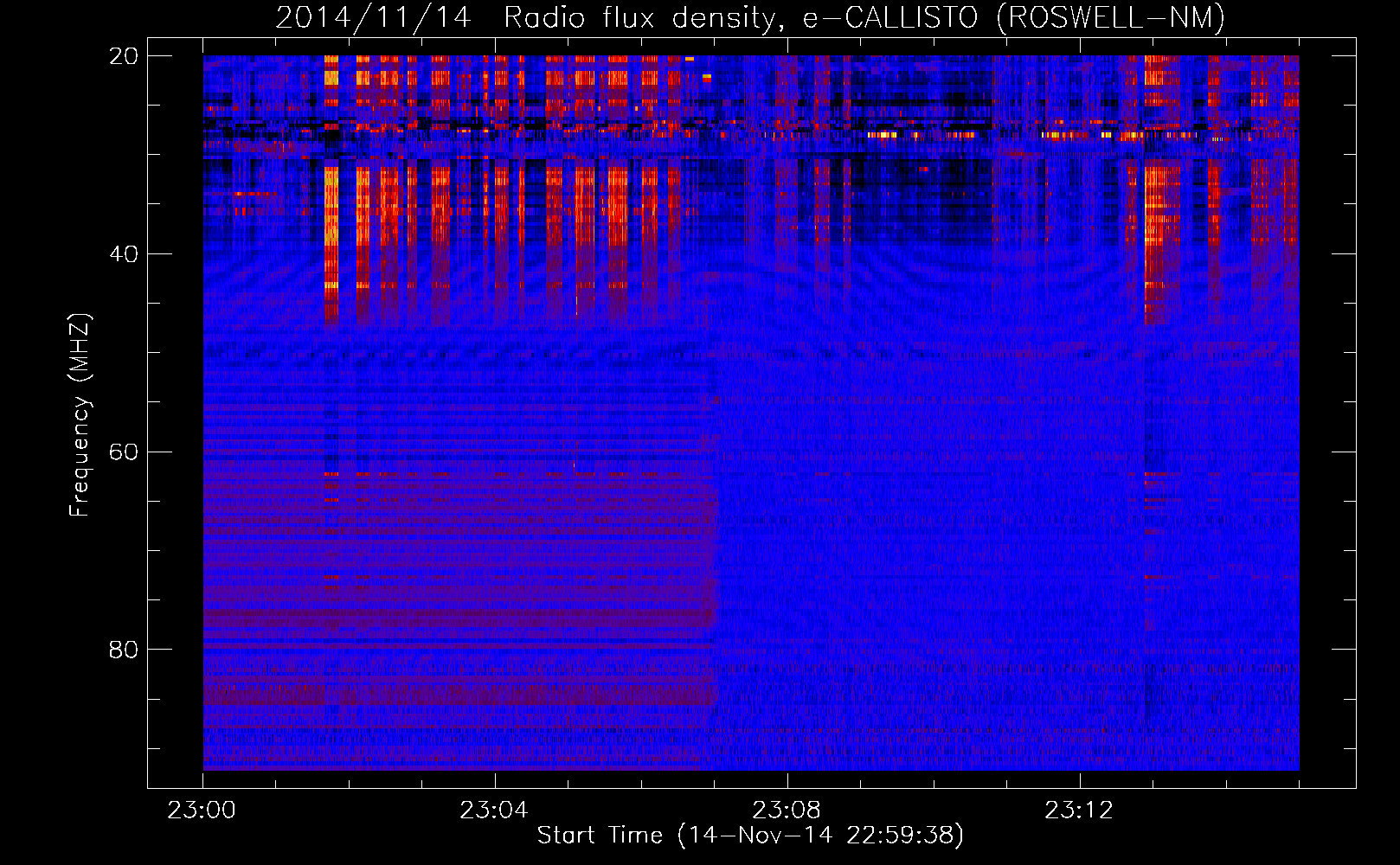
Task: Click the plot title "2014/11/14 Radio flux density, e-CALLISTO (ROSWELL-NM)"
Action: click(750, 17)
